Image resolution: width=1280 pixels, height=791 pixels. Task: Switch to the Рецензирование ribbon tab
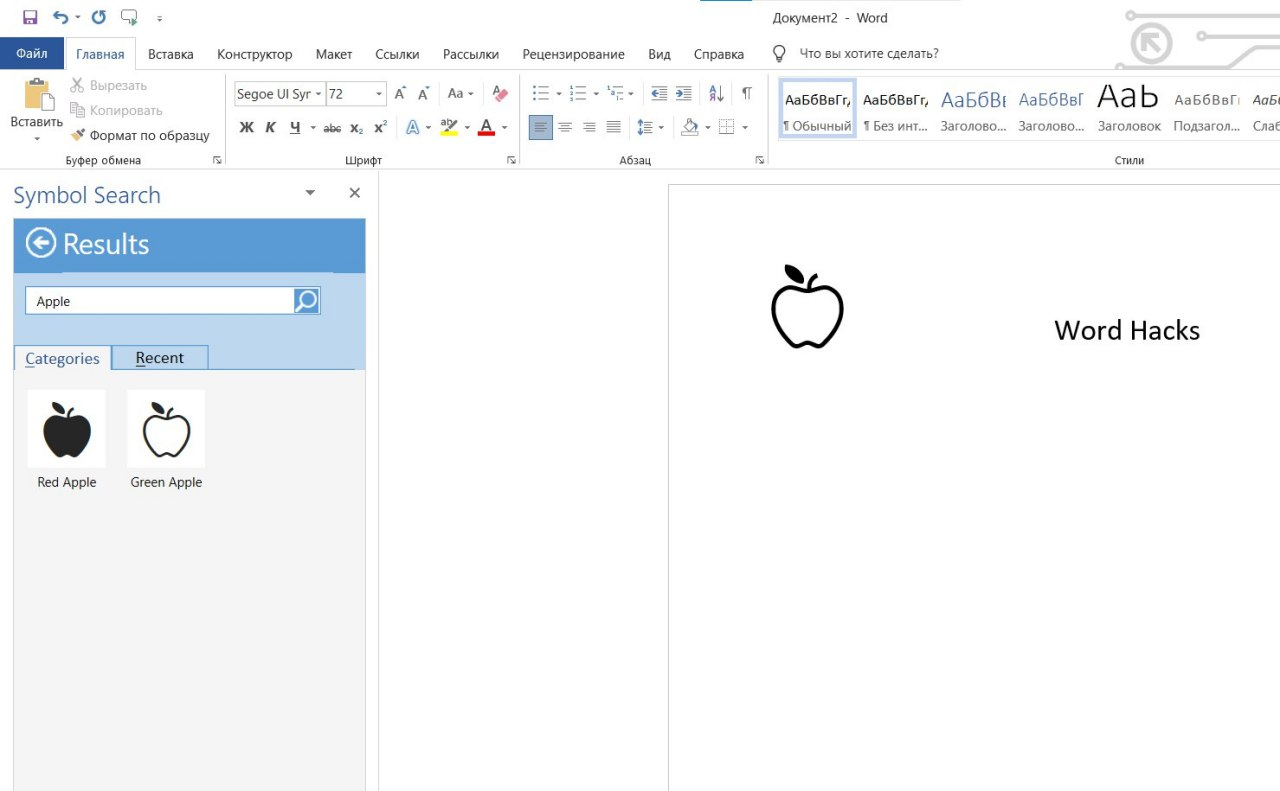pyautogui.click(x=573, y=54)
